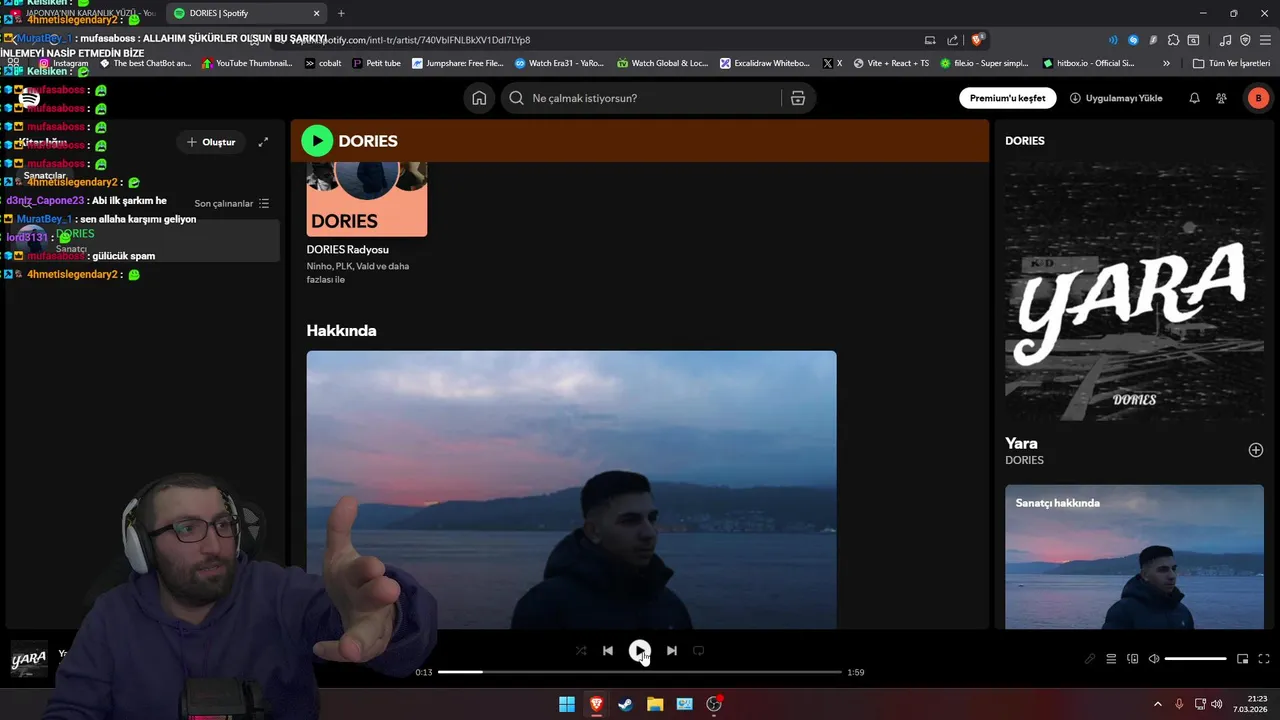Image resolution: width=1280 pixels, height=720 pixels.
Task: Enter full screen player mode
Action: [x=1264, y=659]
